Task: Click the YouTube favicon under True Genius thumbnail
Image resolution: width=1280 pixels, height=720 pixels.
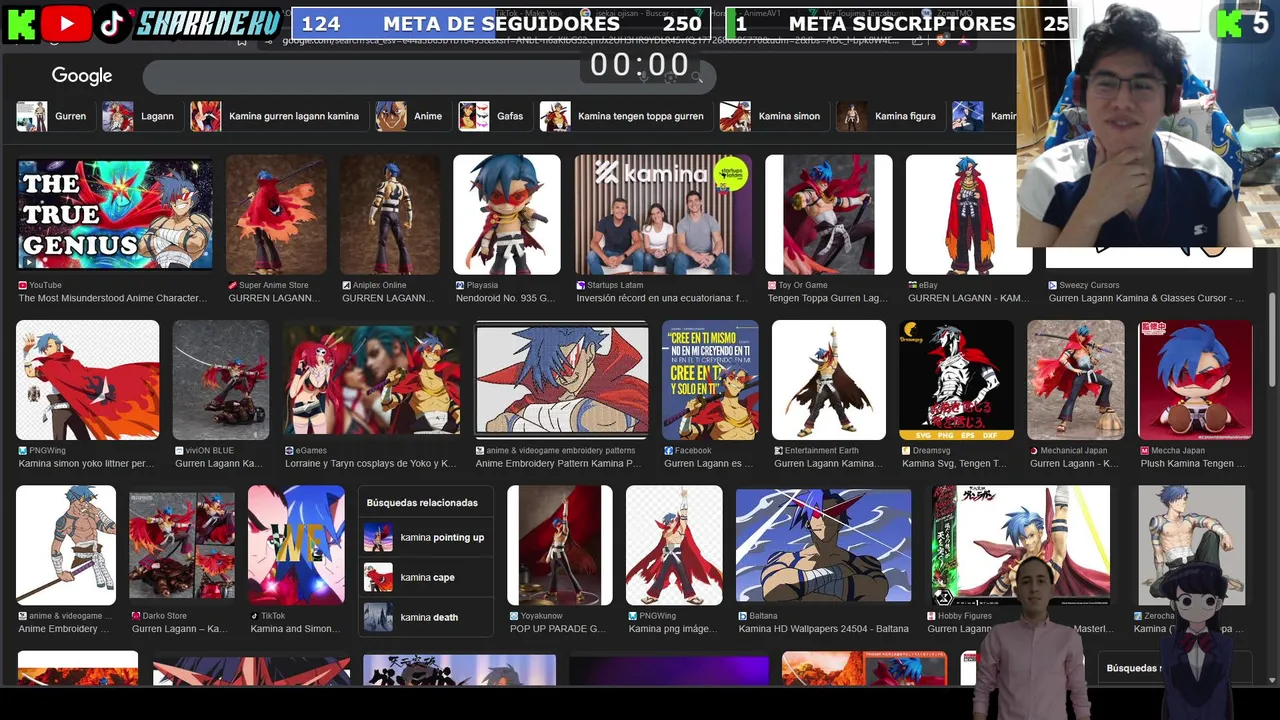Action: (x=23, y=285)
